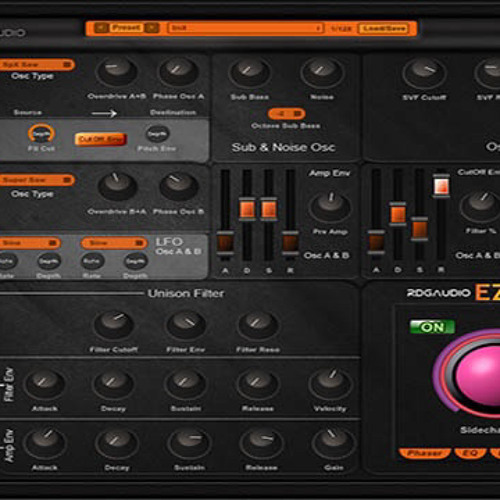The height and width of the screenshot is (500, 500).
Task: Click the CutOff Env destination button
Action: (x=101, y=139)
